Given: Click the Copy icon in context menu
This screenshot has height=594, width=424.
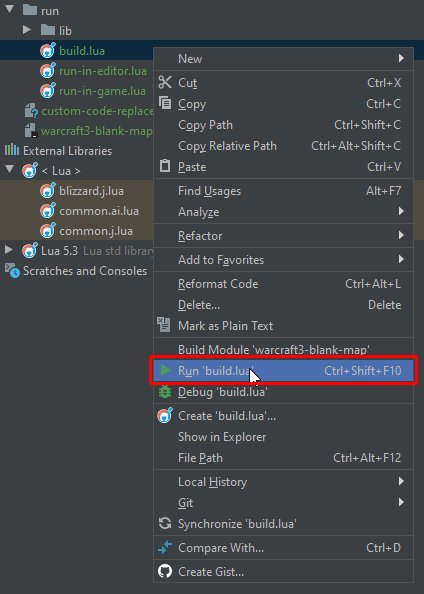Looking at the screenshot, I should coord(165,103).
